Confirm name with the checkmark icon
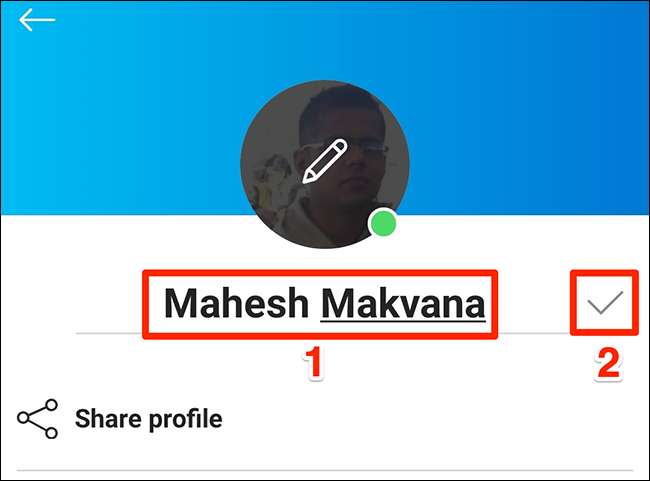 pyautogui.click(x=605, y=302)
